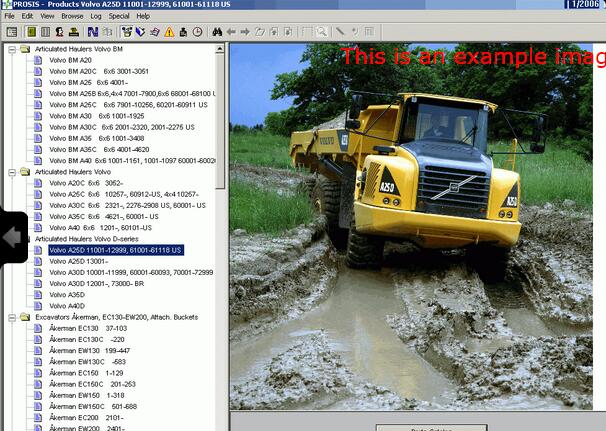Click the grayed page-up document icon
Screen dimensions: 606x431
point(274,32)
